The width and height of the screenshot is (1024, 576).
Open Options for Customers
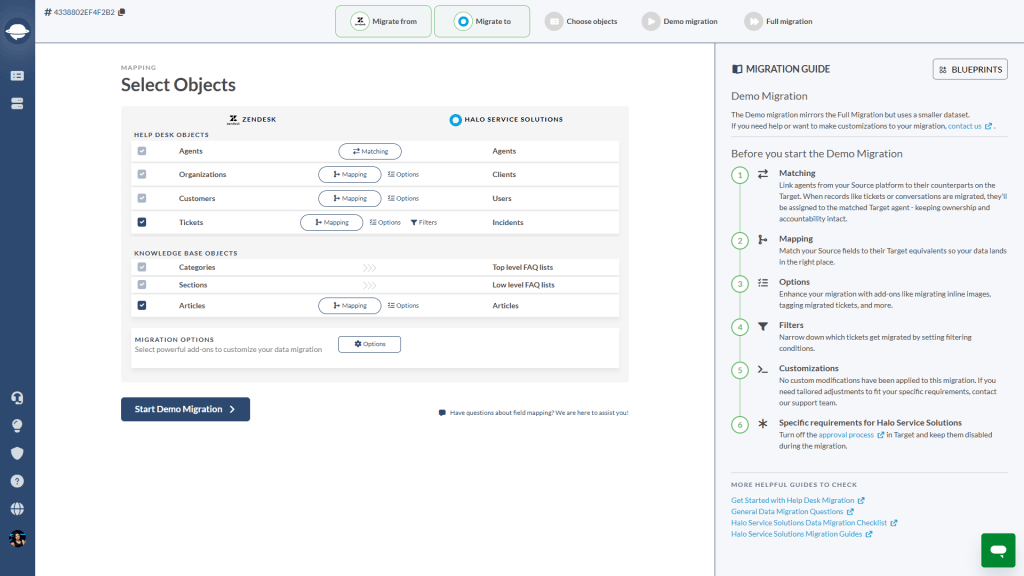click(x=403, y=198)
